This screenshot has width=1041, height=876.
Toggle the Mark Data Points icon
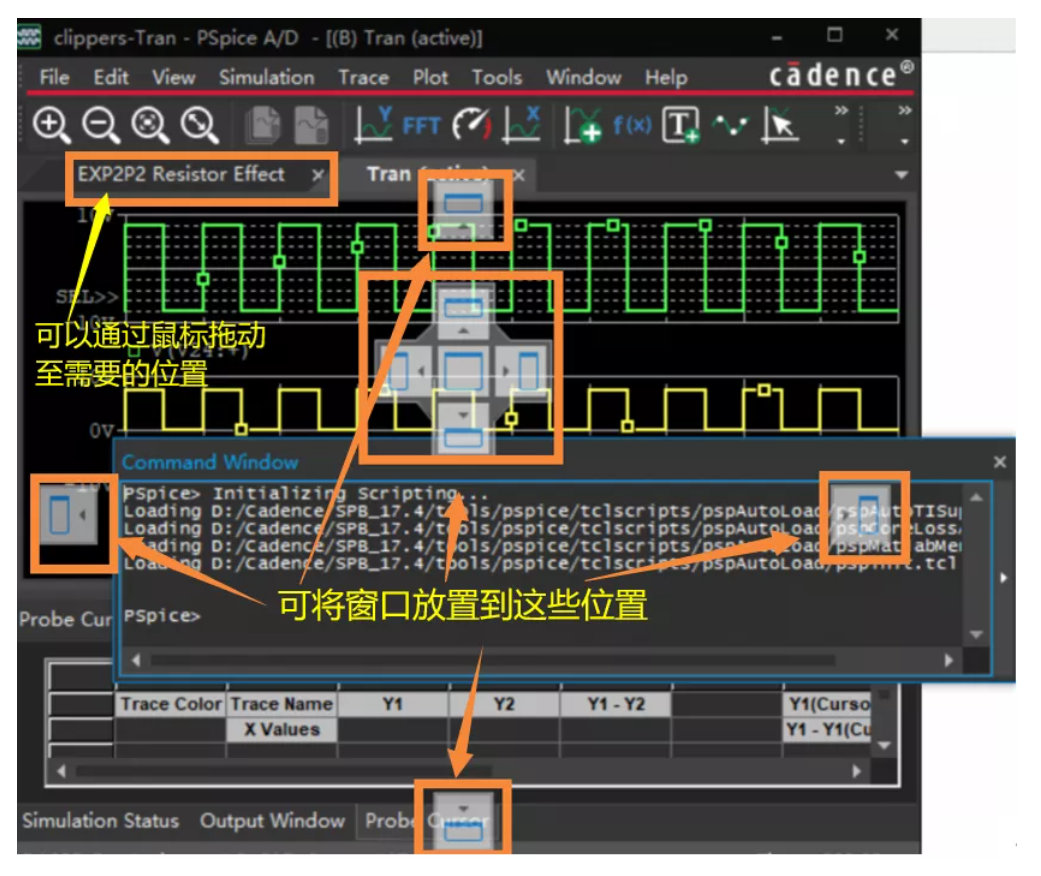(x=730, y=125)
